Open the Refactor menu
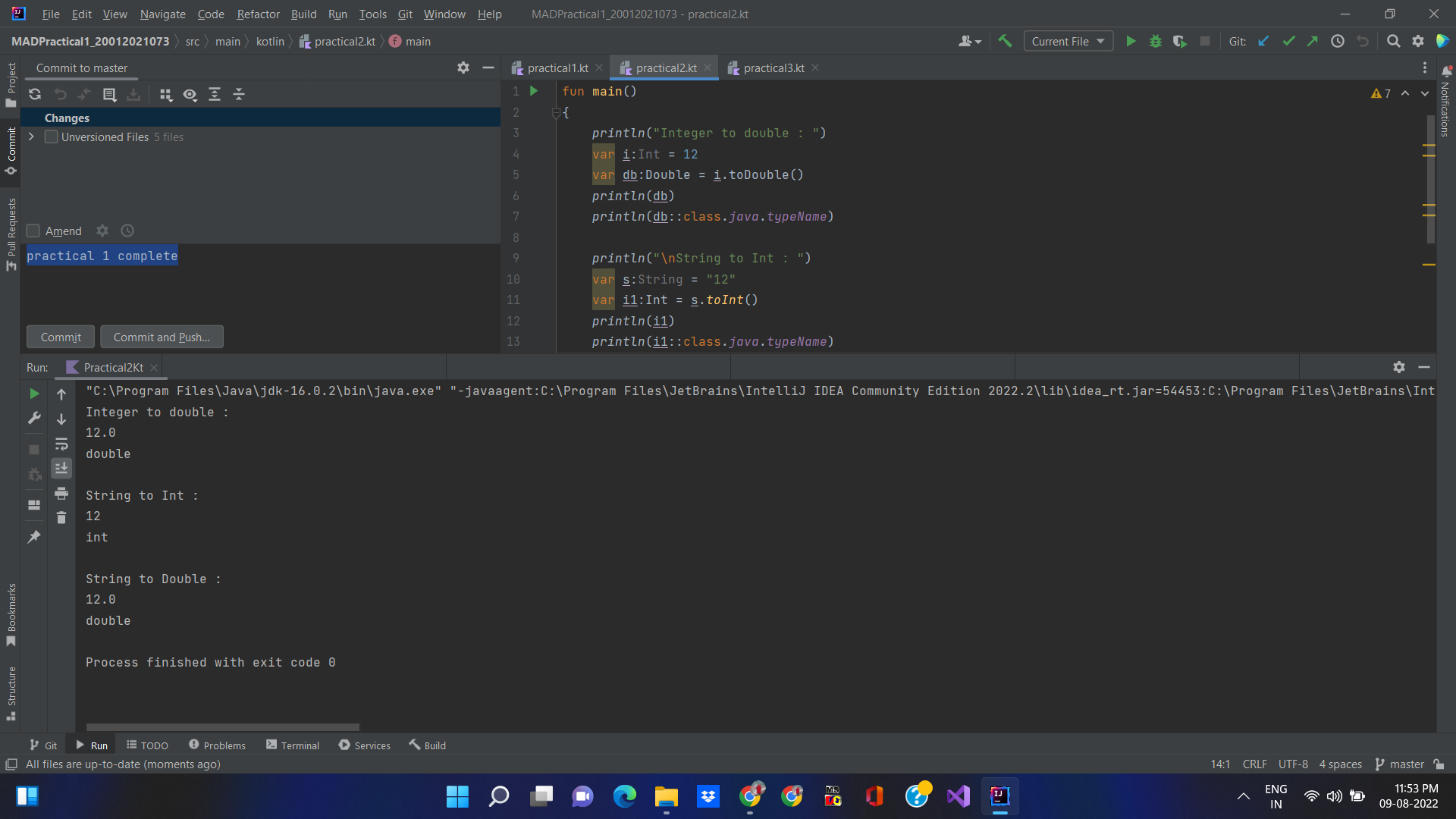The width and height of the screenshot is (1456, 819). pos(258,14)
